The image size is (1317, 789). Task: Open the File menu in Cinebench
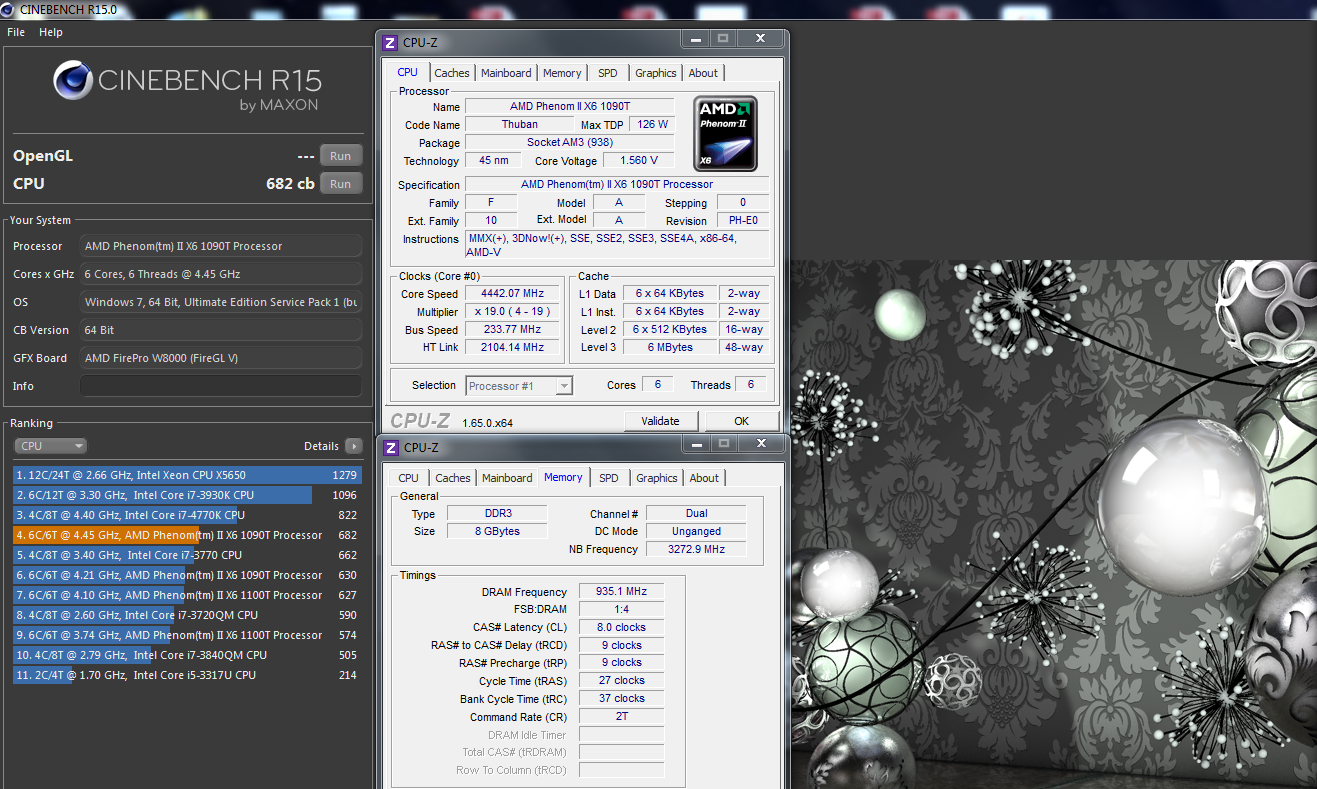tap(16, 32)
